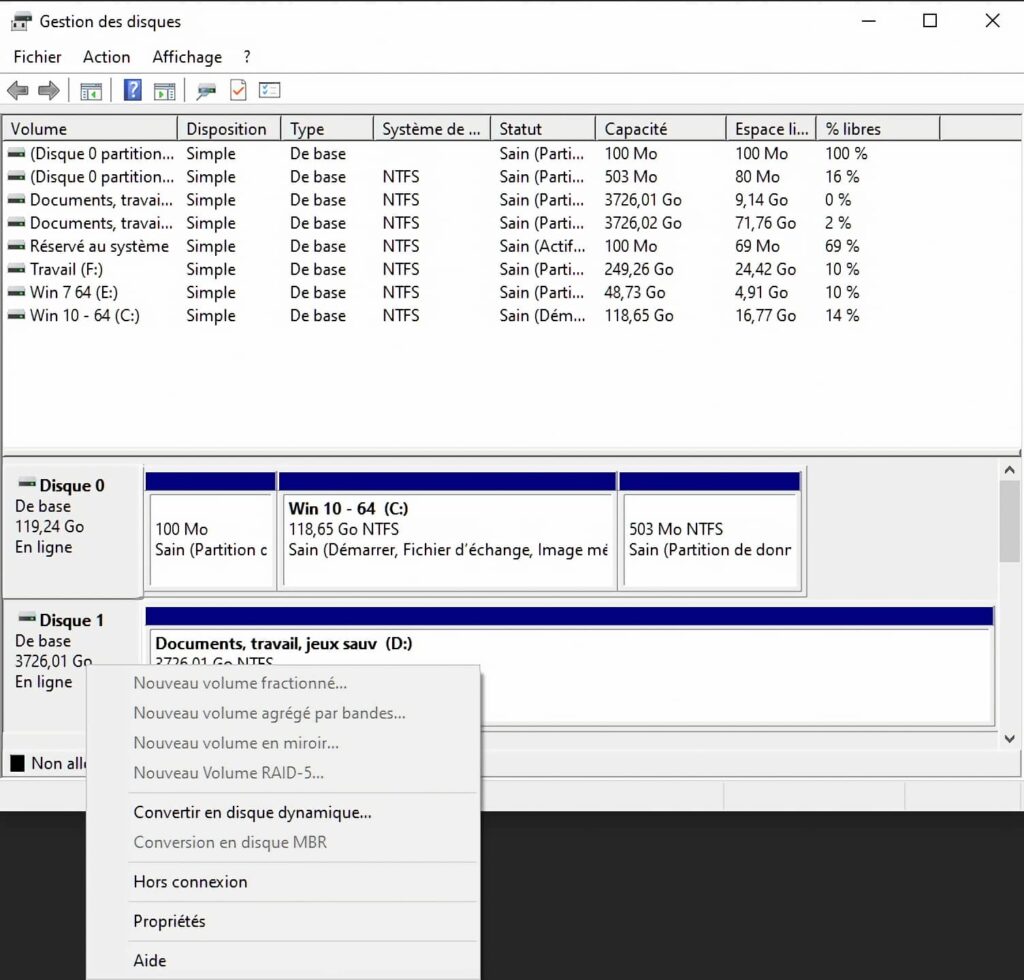Open help with the blue question mark icon

click(134, 90)
